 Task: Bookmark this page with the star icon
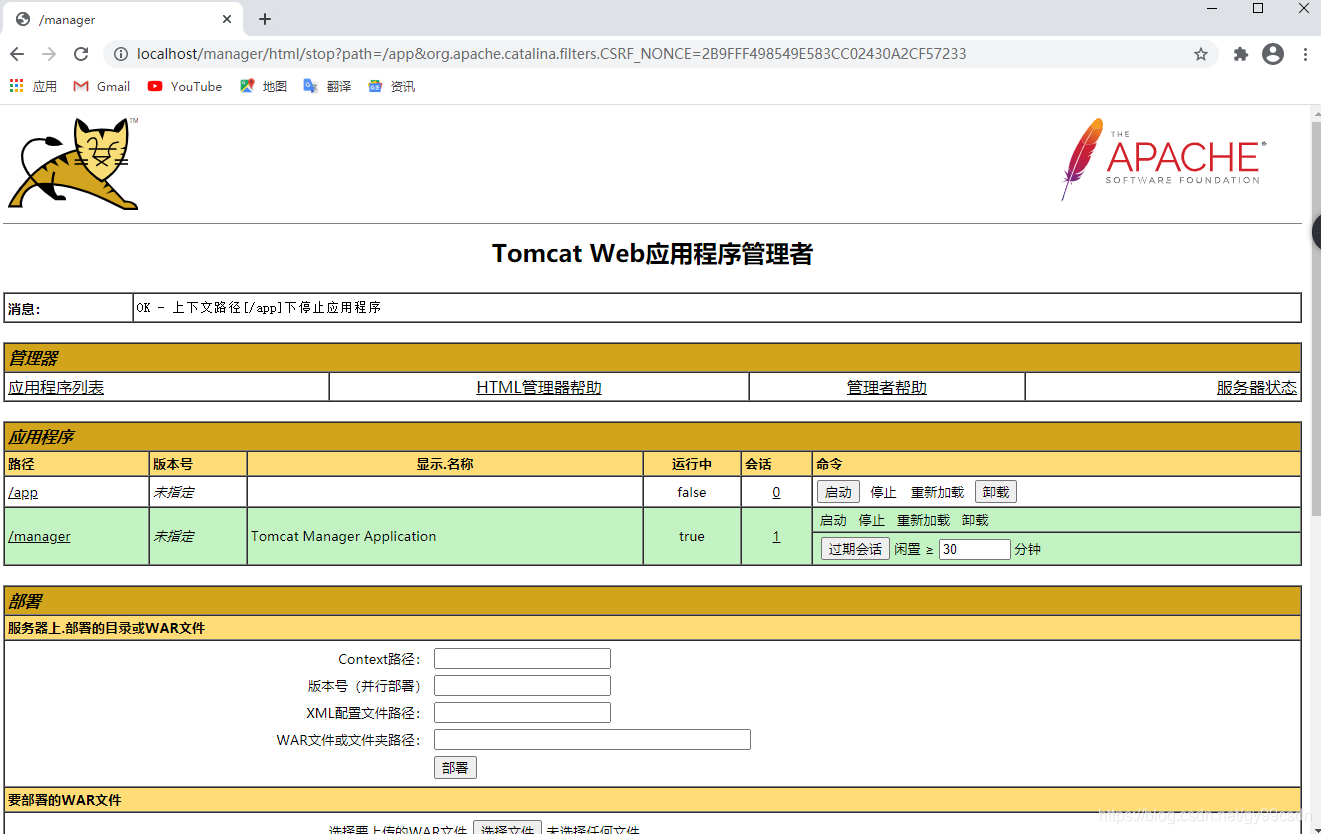(x=1201, y=54)
